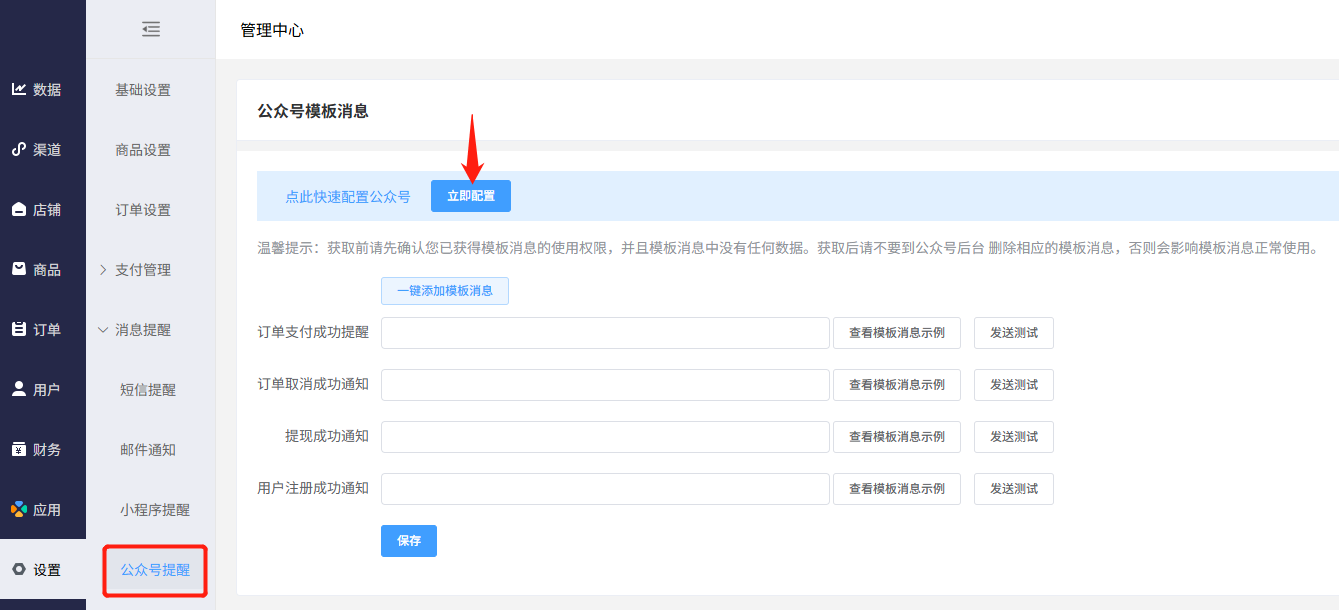The image size is (1339, 610).
Task: Click the 公众号模板消息 heading
Action: pos(313,111)
